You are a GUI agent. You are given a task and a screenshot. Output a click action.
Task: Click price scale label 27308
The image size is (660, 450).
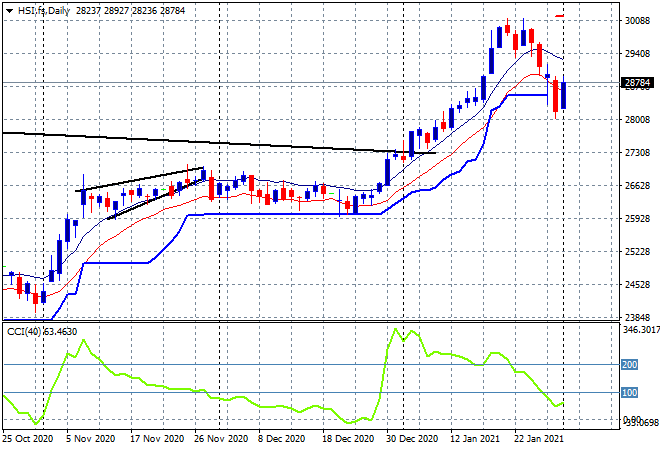pos(637,152)
